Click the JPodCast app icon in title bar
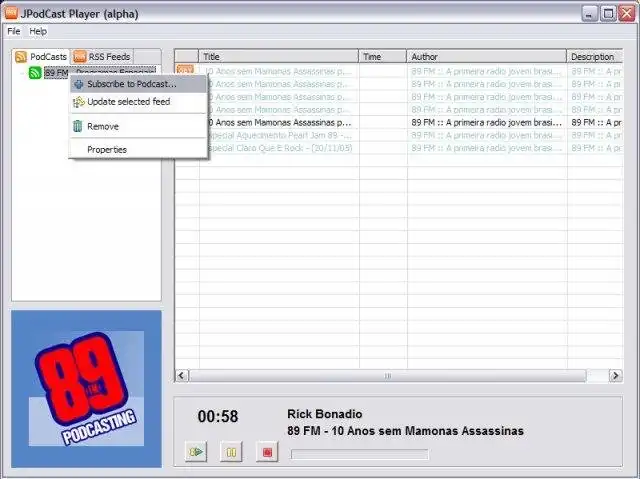The width and height of the screenshot is (640, 479). (11, 13)
